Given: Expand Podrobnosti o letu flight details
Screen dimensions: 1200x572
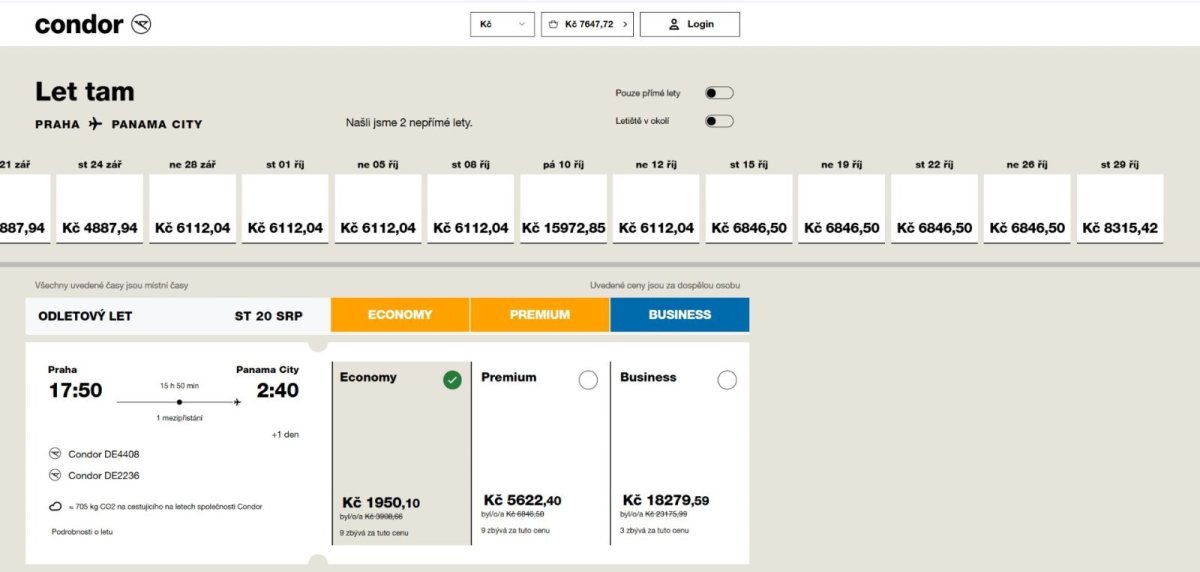Looking at the screenshot, I should coord(82,532).
